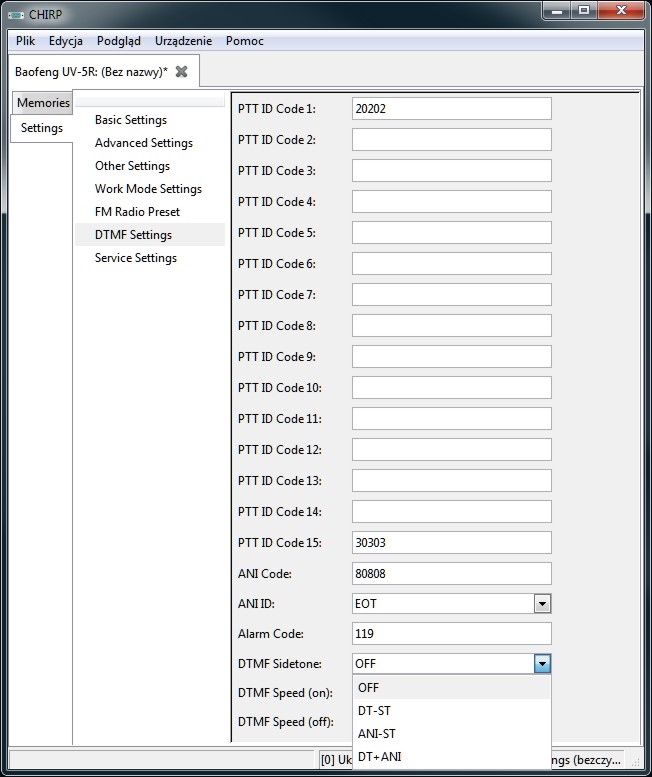Click the PTT ID Code 2 field
Viewport: 652px width, 777px height.
tap(451, 140)
